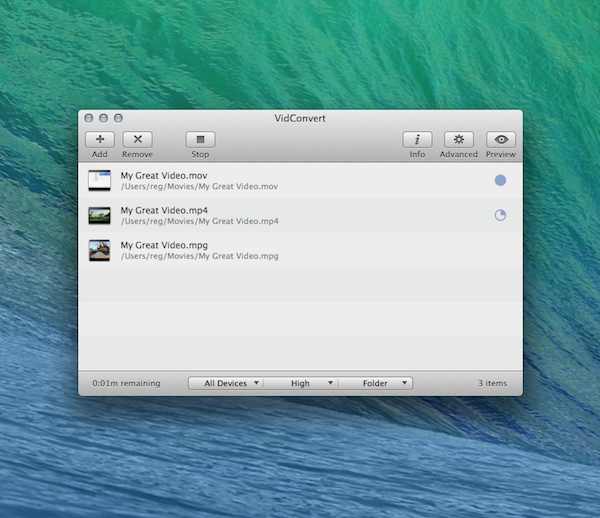The width and height of the screenshot is (600, 518).
Task: Select the My Great Video.mp4 thumbnail
Action: tap(99, 215)
